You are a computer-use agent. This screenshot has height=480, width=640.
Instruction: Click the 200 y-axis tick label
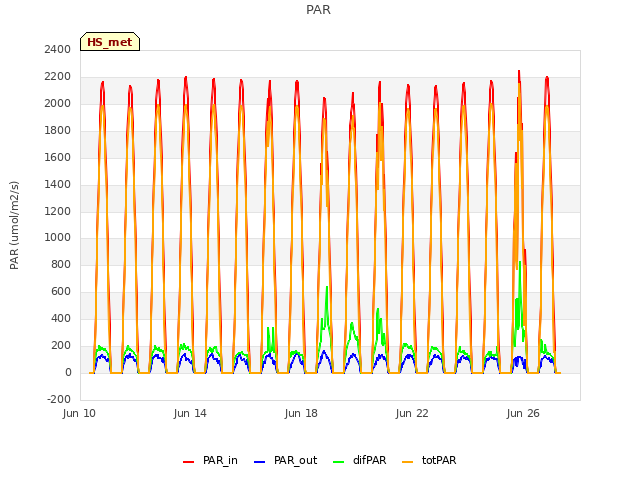click(x=61, y=345)
